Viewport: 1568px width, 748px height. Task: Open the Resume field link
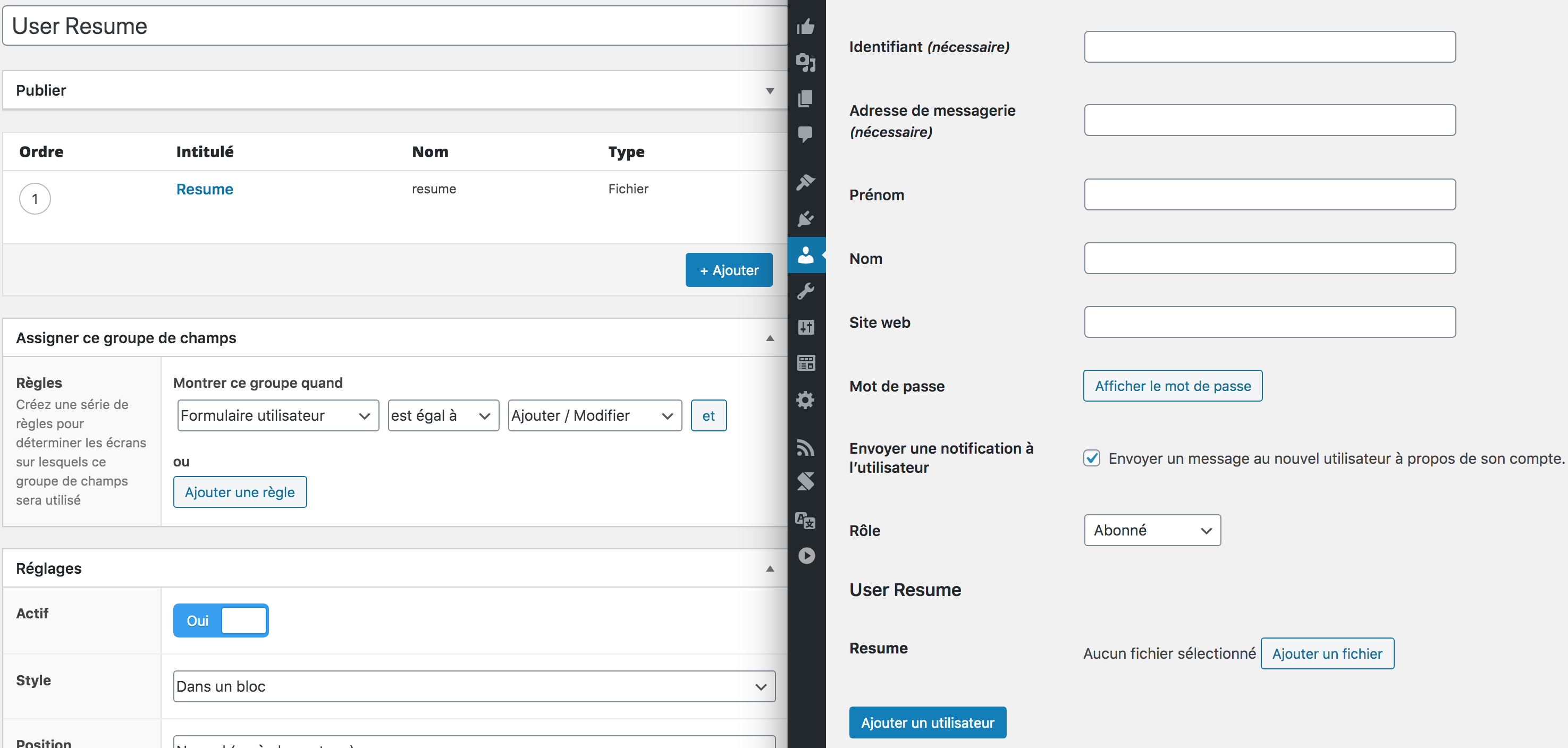coord(205,189)
